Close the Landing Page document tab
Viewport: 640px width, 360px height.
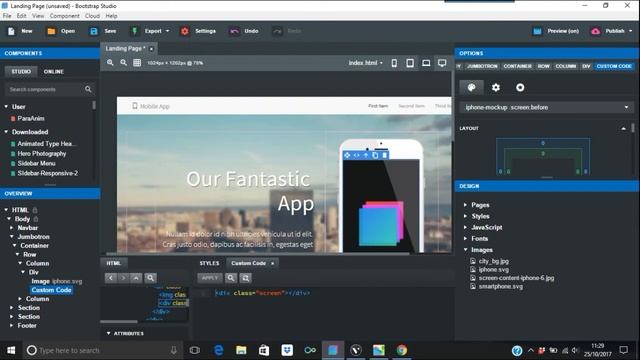[151, 49]
